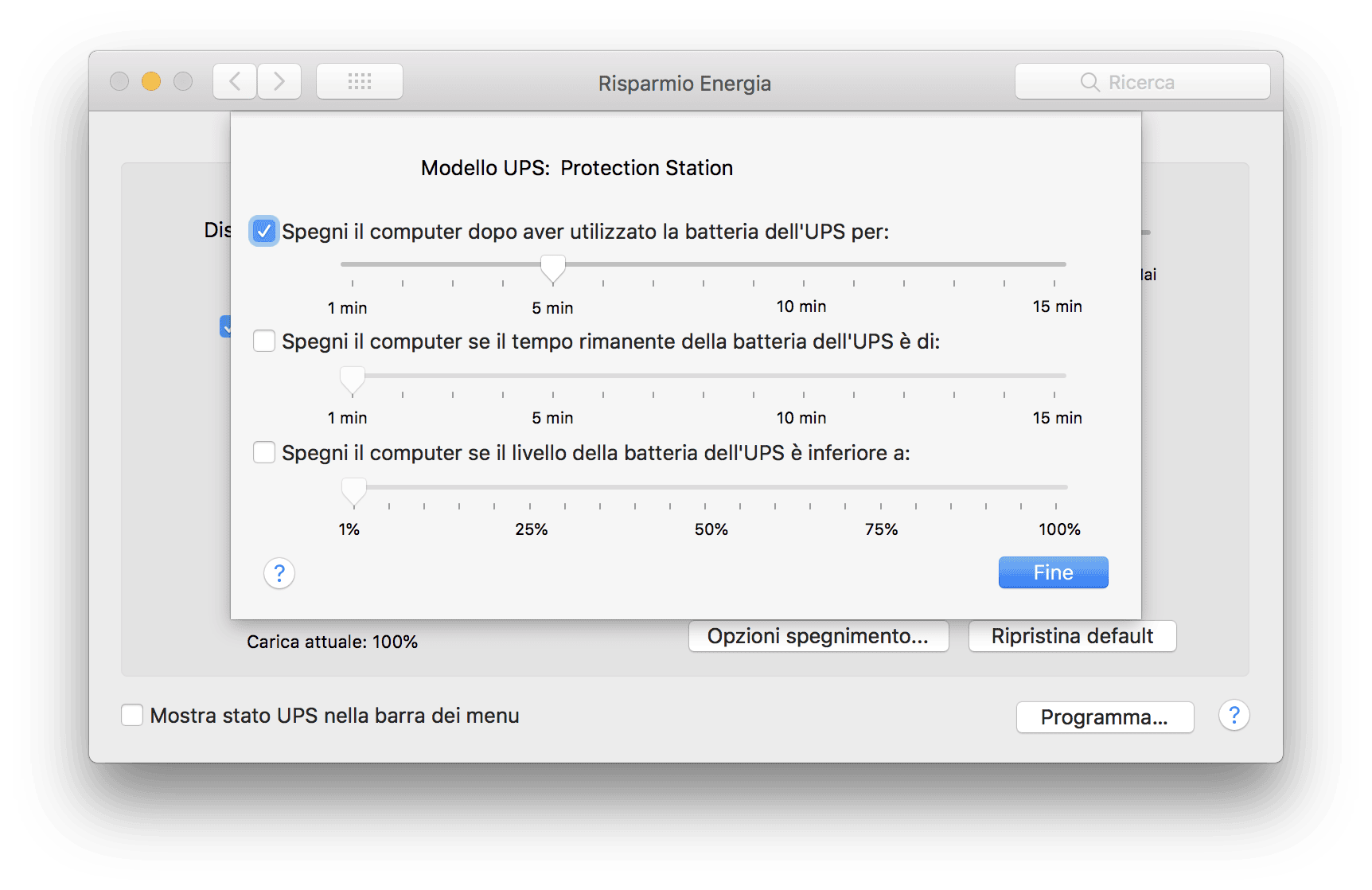Go back with the left chevron button

[235, 81]
